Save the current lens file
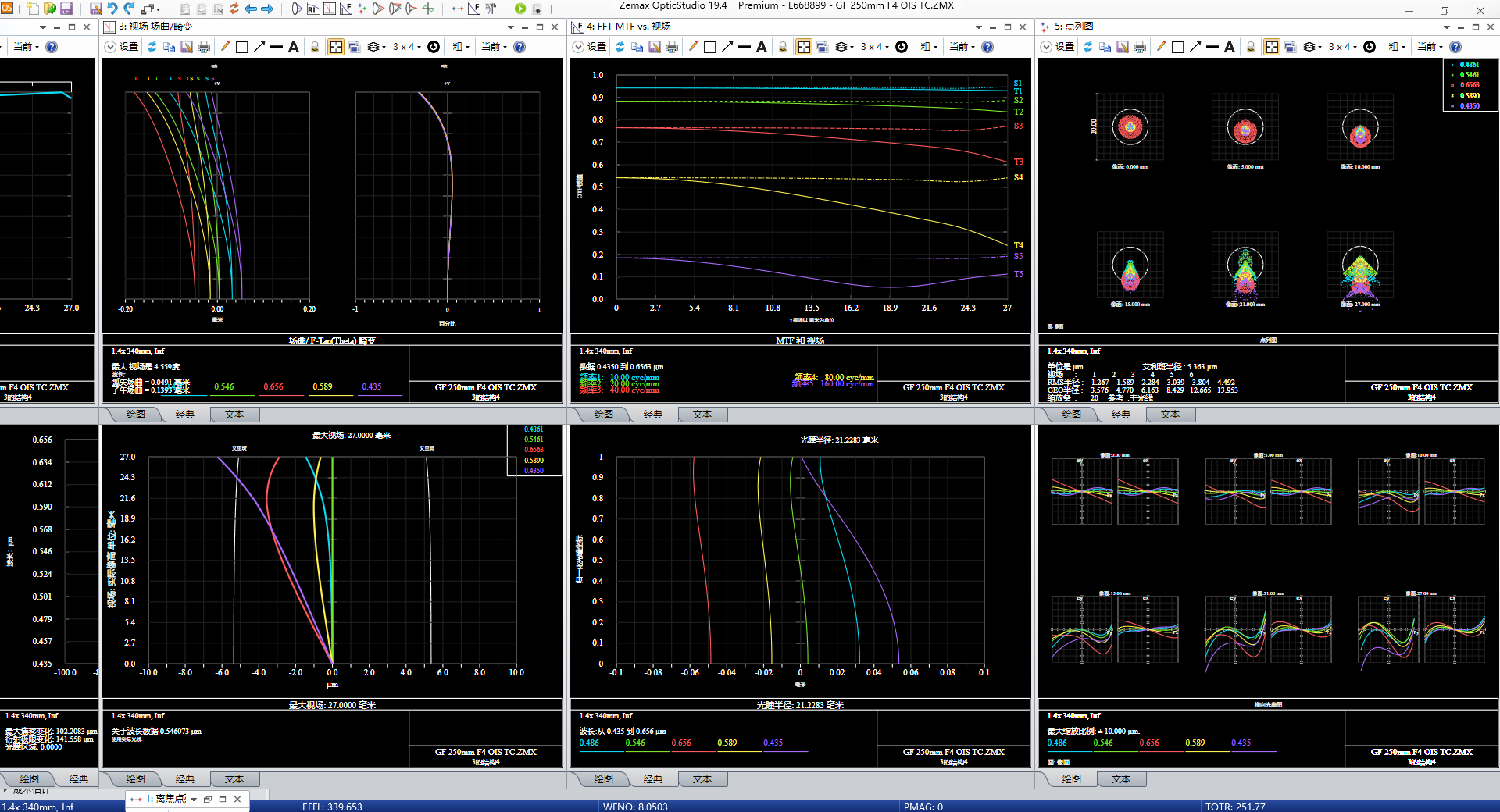Viewport: 1500px width, 812px height. (x=66, y=9)
